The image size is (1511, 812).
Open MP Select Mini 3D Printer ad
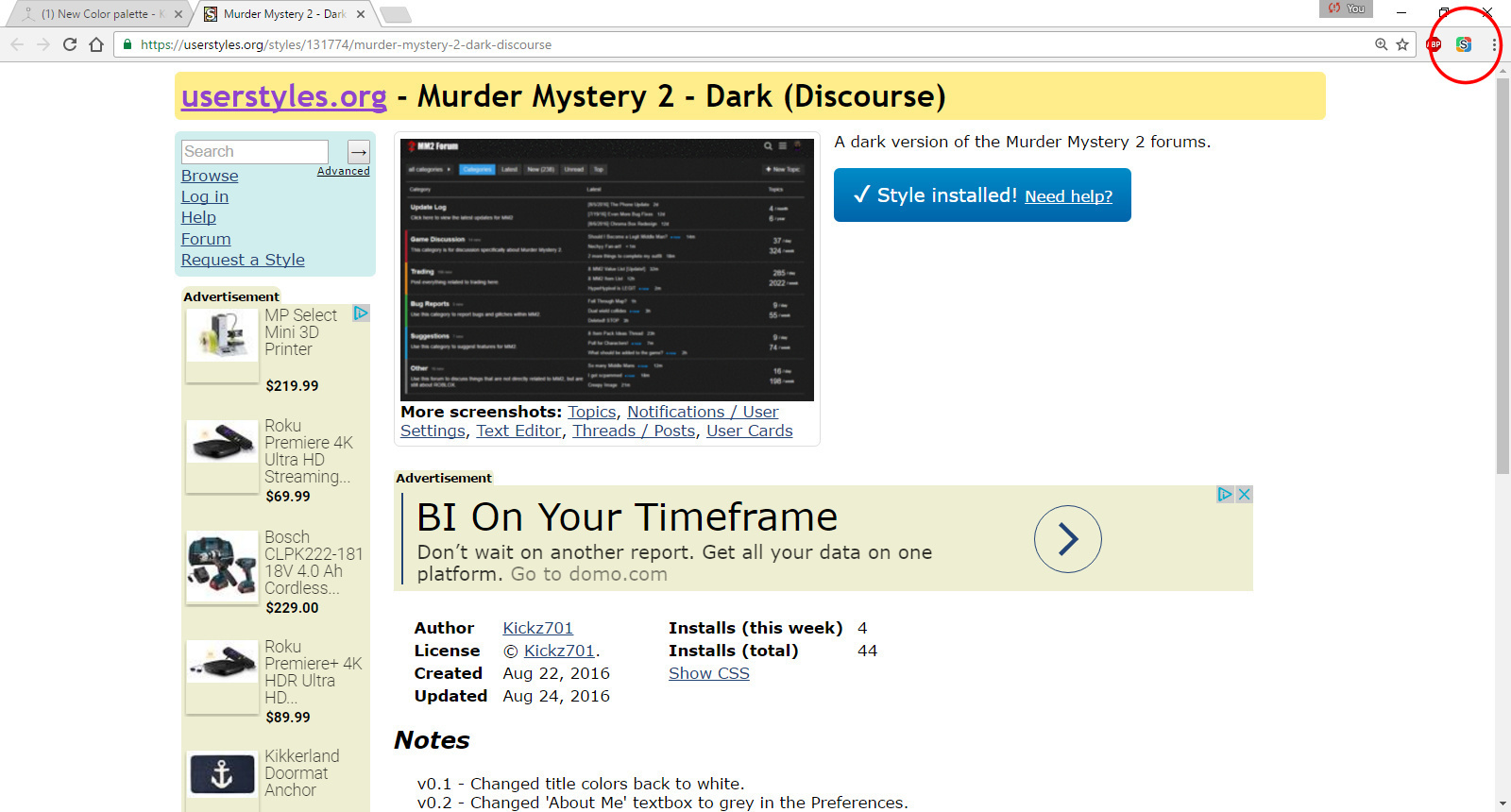click(x=300, y=332)
